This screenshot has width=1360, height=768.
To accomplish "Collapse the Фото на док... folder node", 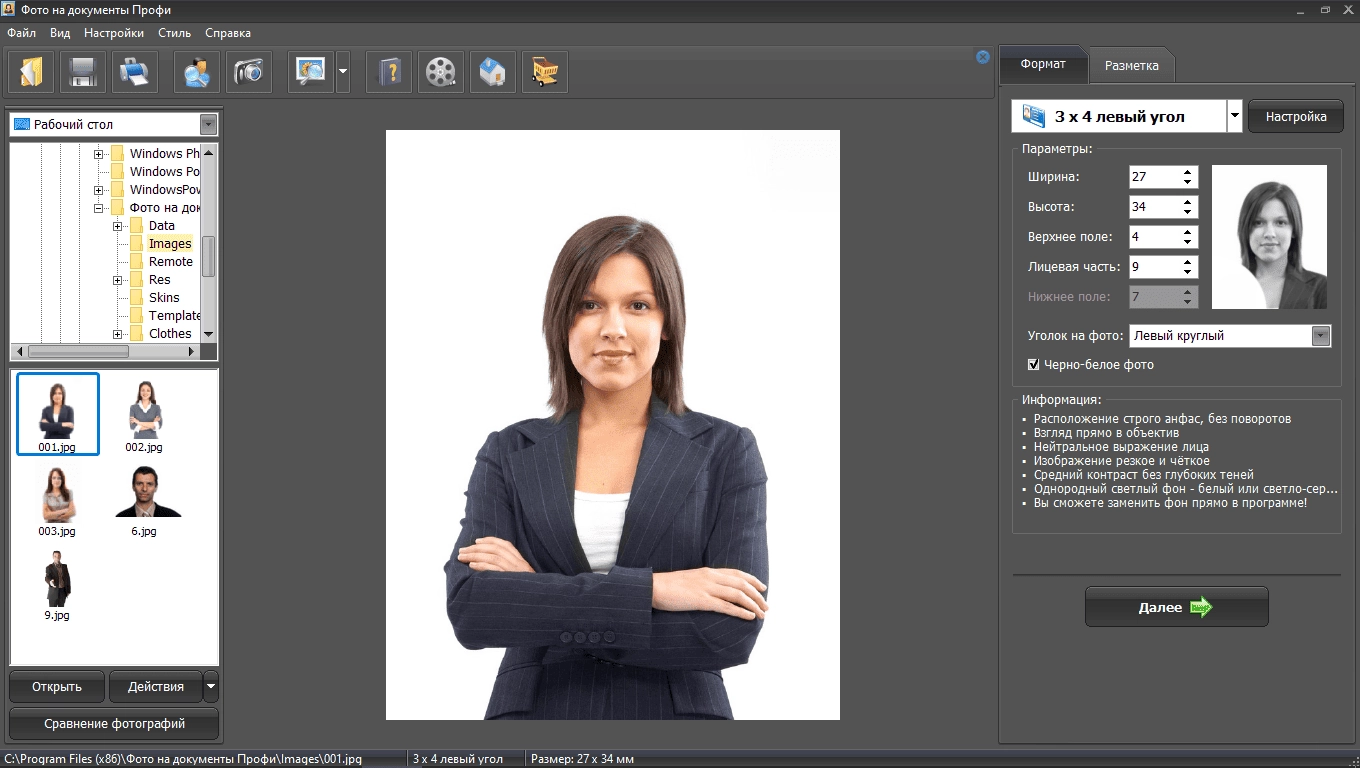I will (x=99, y=208).
